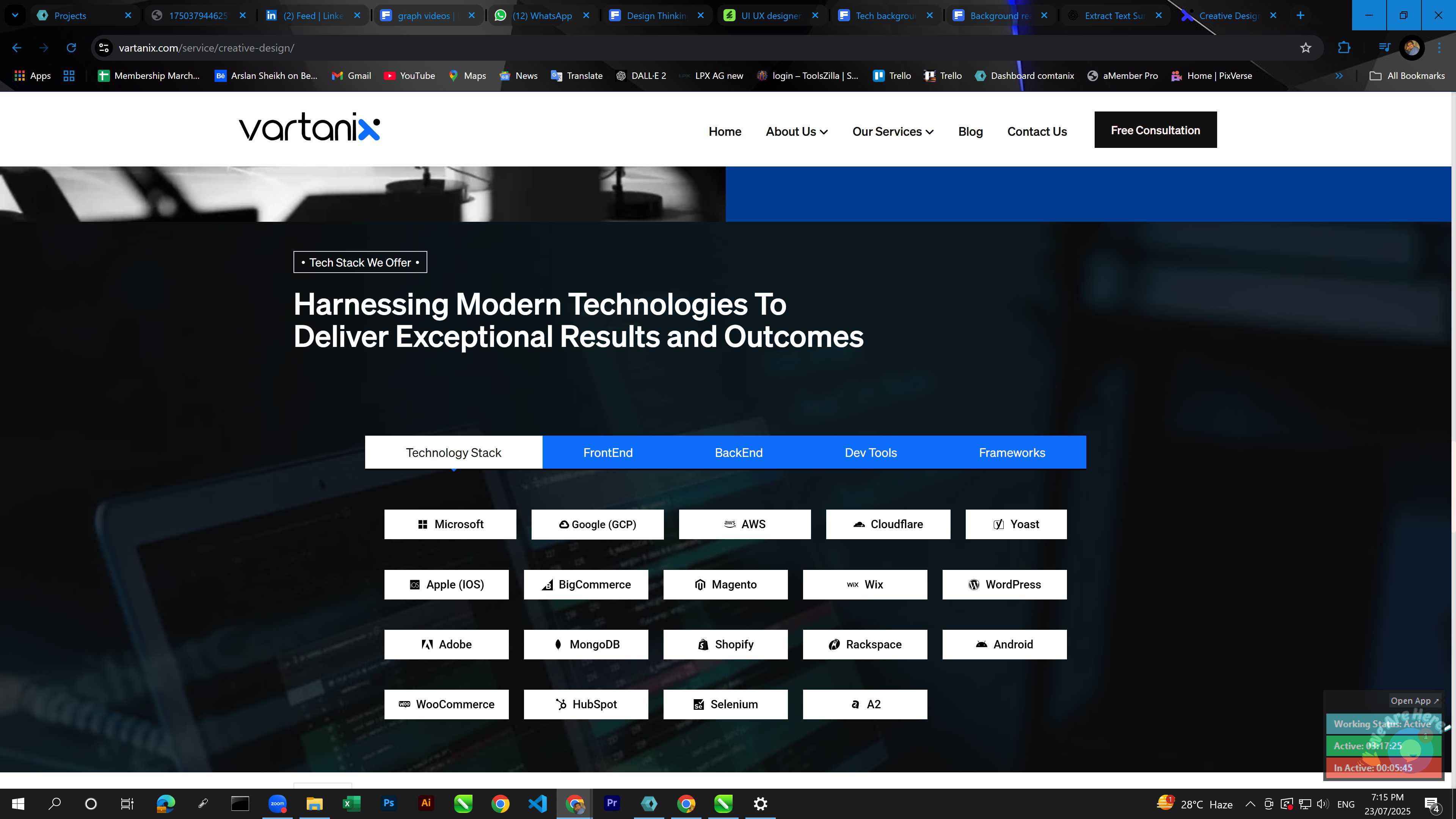This screenshot has height=819, width=1456.
Task: Select the Technology Stack tab
Action: pos(453,453)
